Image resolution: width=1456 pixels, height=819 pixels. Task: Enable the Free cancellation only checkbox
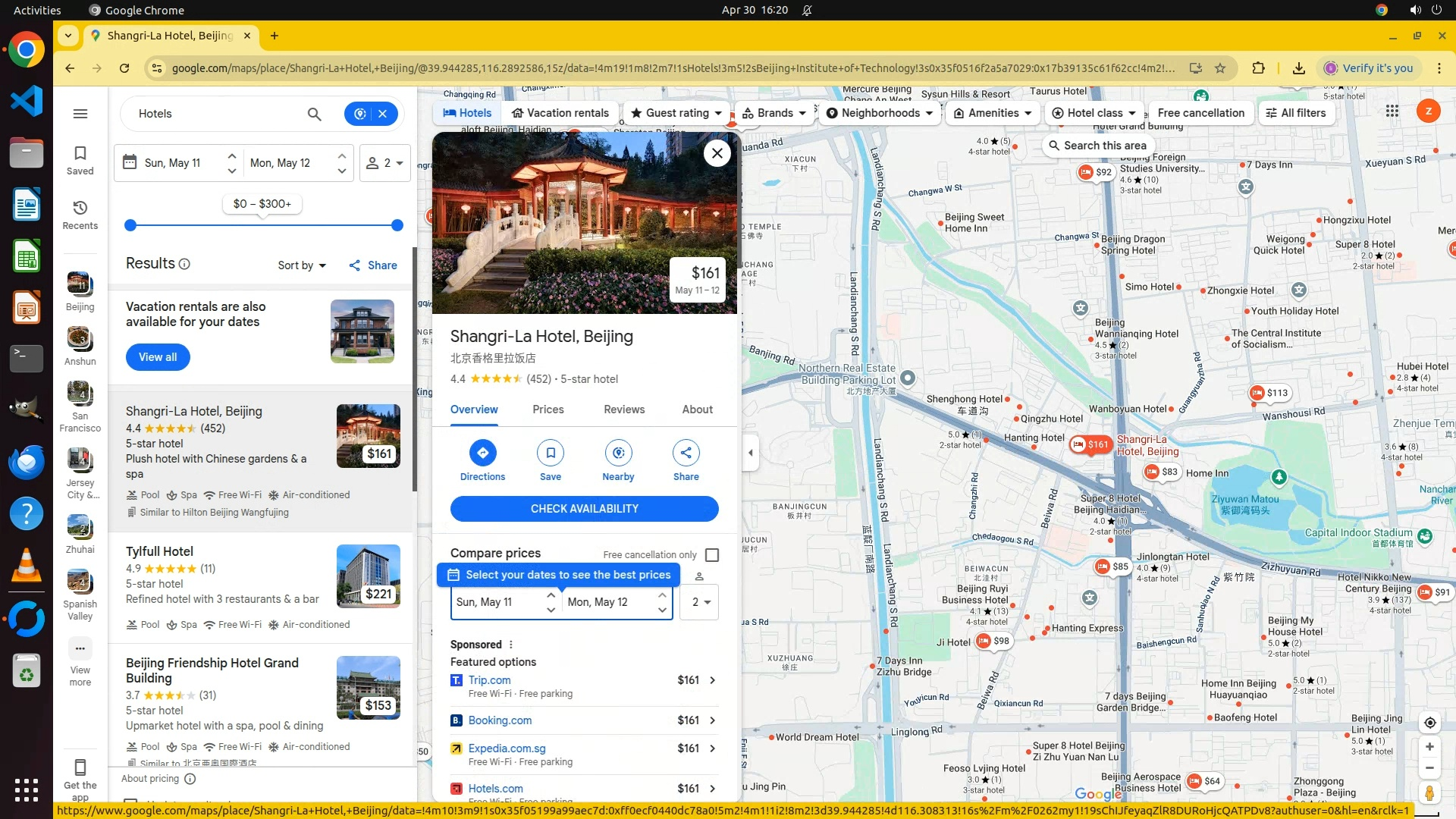point(711,555)
